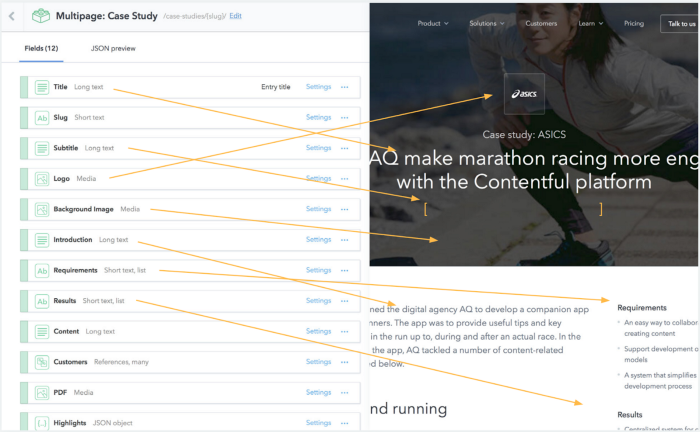
Task: Click the Title field long text icon
Action: (x=42, y=87)
